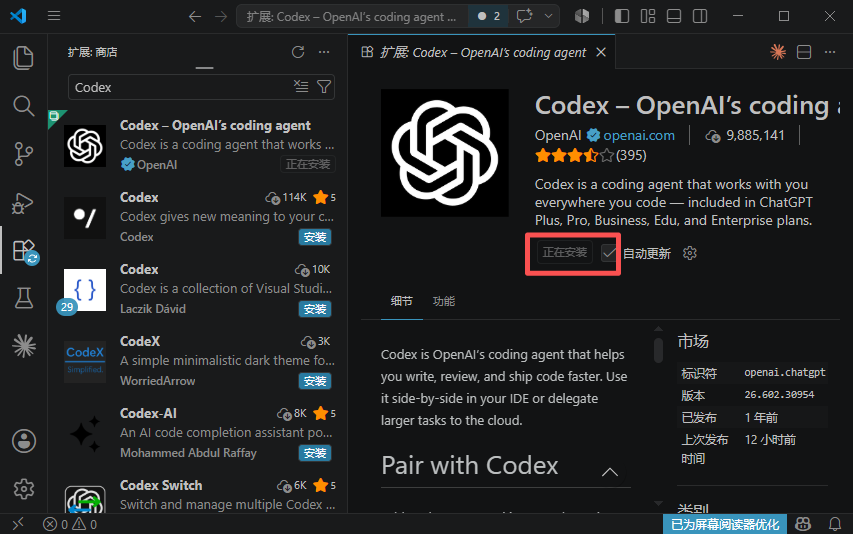853x534 pixels.
Task: Open the openai.com publisher link
Action: click(639, 135)
